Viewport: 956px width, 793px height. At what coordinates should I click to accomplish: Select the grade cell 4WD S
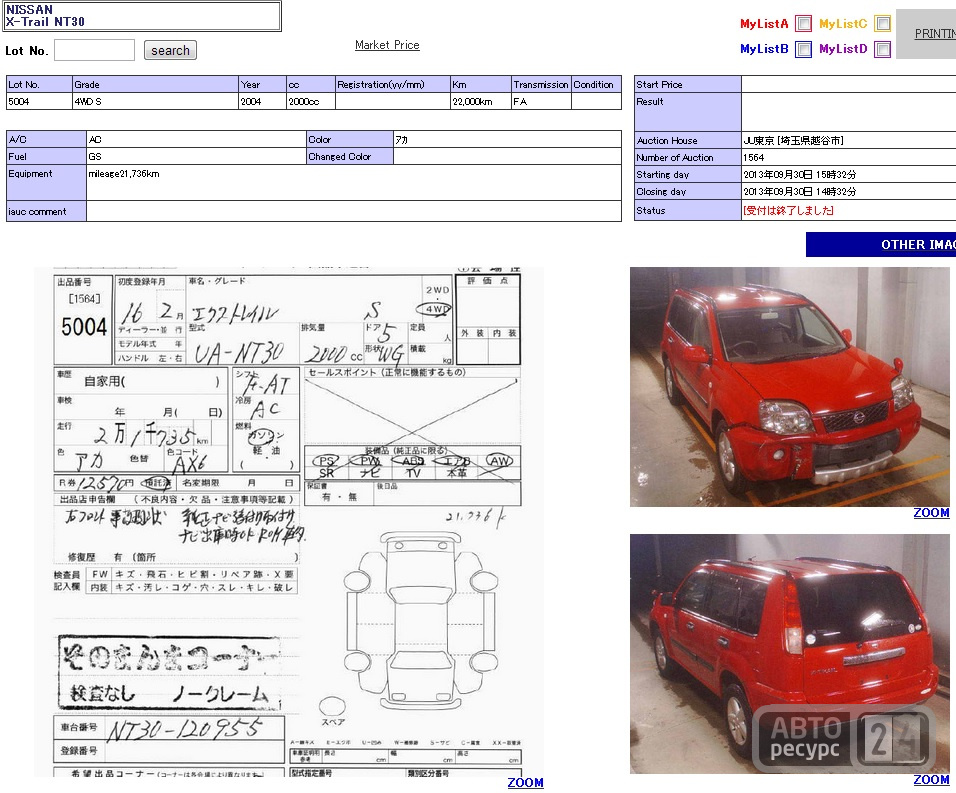[x=155, y=101]
